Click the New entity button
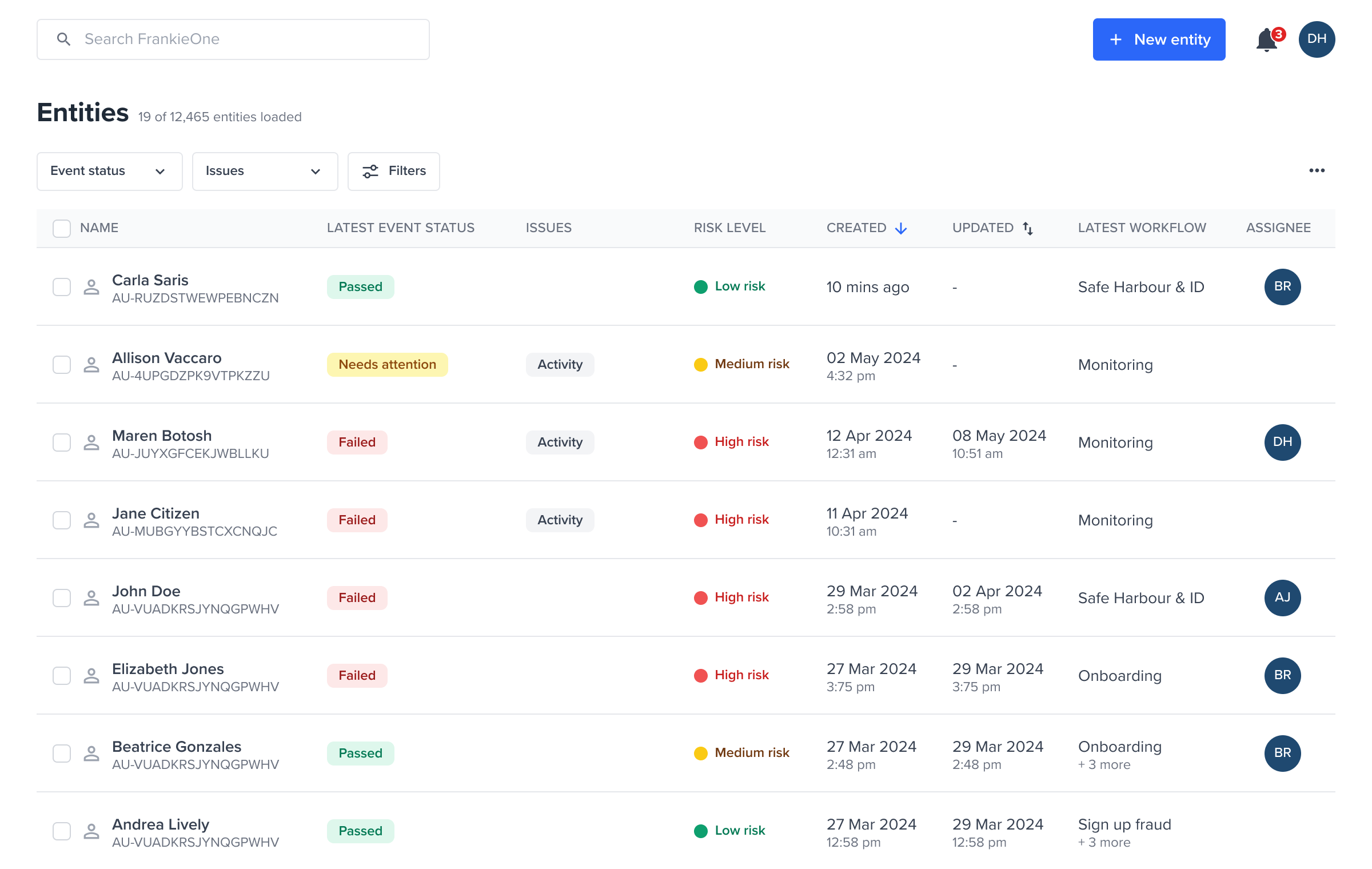 click(1159, 39)
